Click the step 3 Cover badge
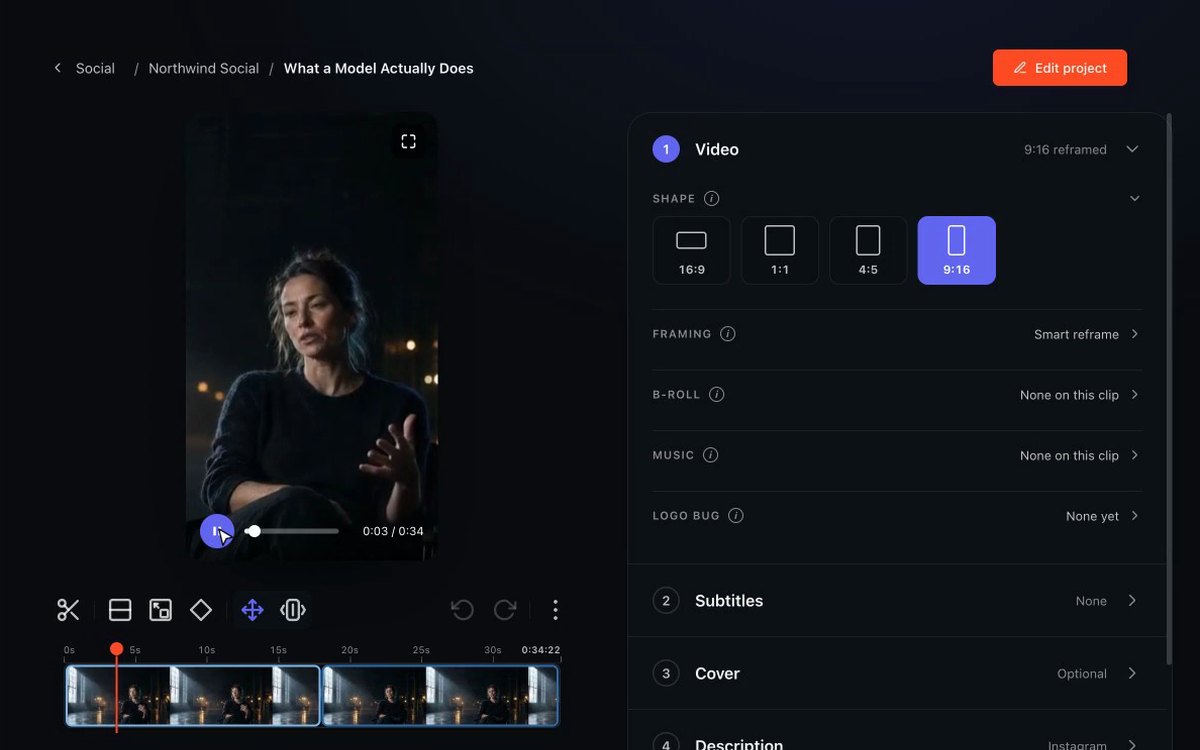The width and height of the screenshot is (1200, 750). coord(666,673)
